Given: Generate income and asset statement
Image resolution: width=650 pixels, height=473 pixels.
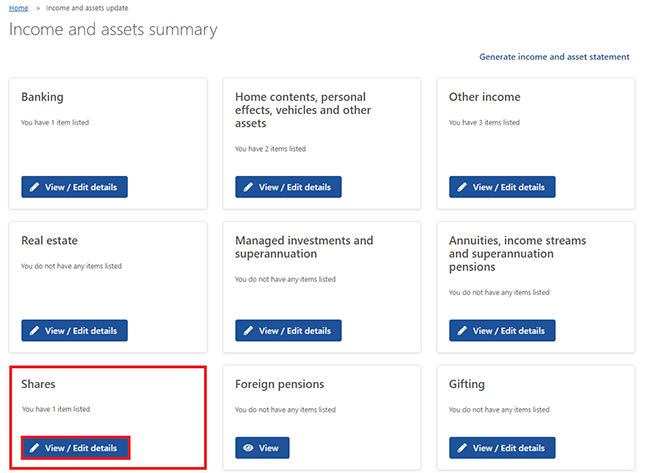Looking at the screenshot, I should (x=554, y=57).
